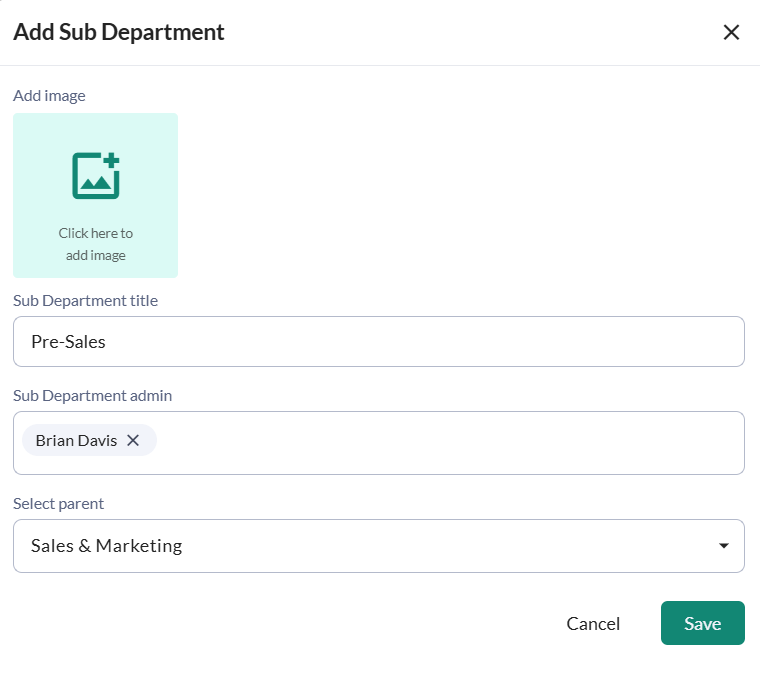Click inside the Sub Department admin field
Image resolution: width=760 pixels, height=697 pixels.
point(379,443)
